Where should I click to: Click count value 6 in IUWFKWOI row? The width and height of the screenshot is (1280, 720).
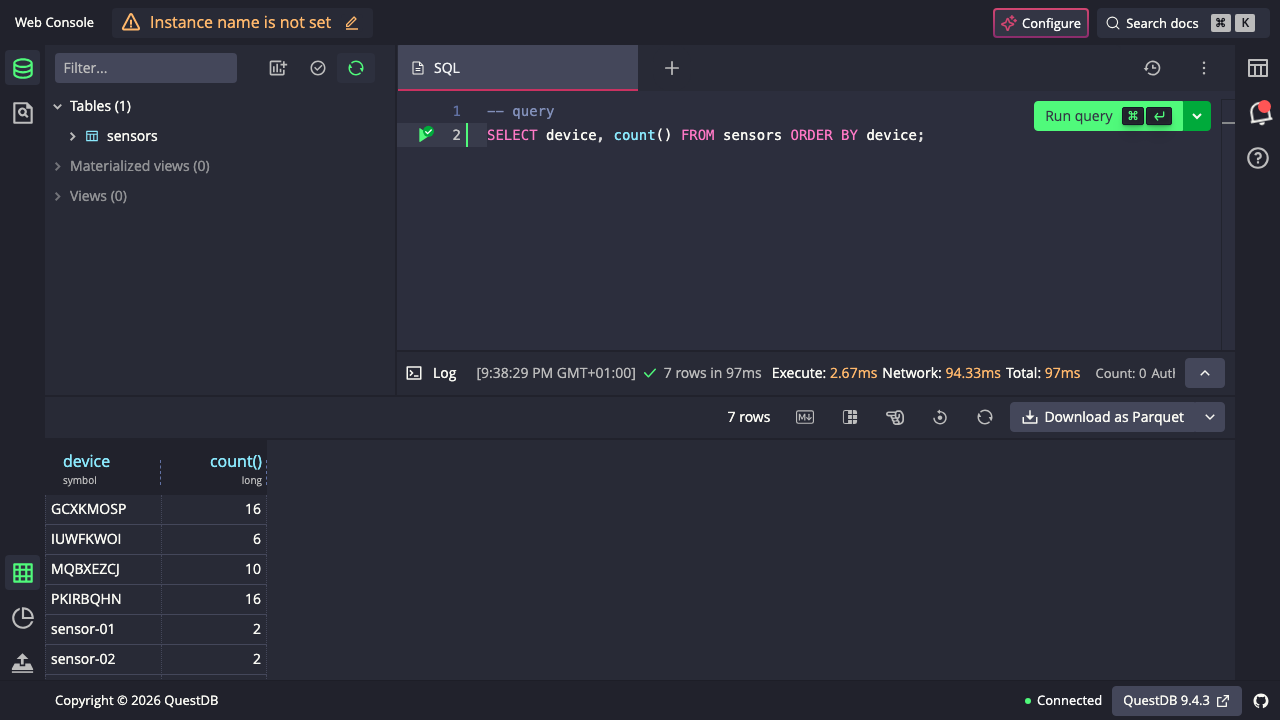point(214,539)
